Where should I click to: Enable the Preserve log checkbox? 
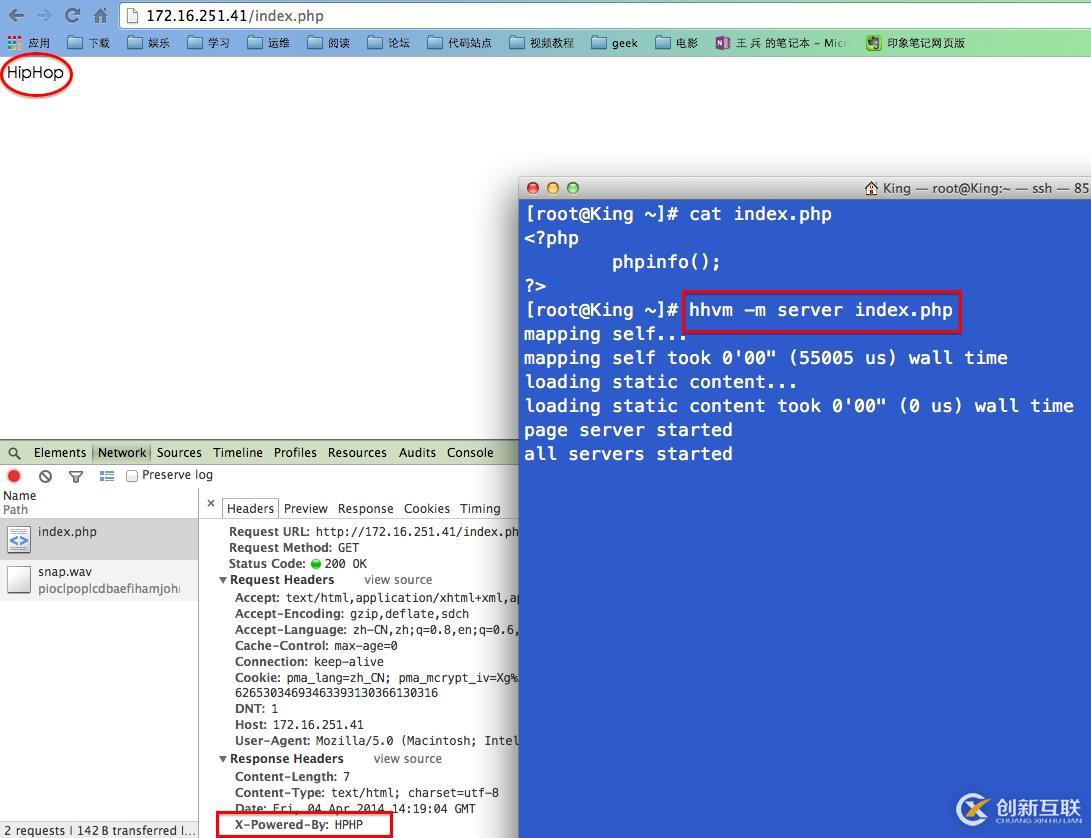pyautogui.click(x=132, y=476)
